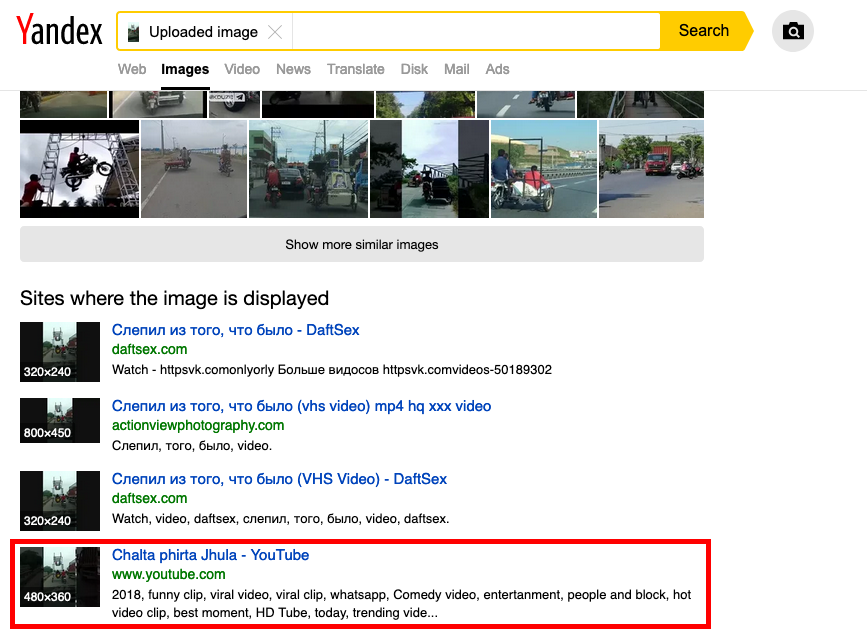Open tricycle on highway thumbnail
Image resolution: width=867 pixels, height=634 pixels.
[x=544, y=169]
